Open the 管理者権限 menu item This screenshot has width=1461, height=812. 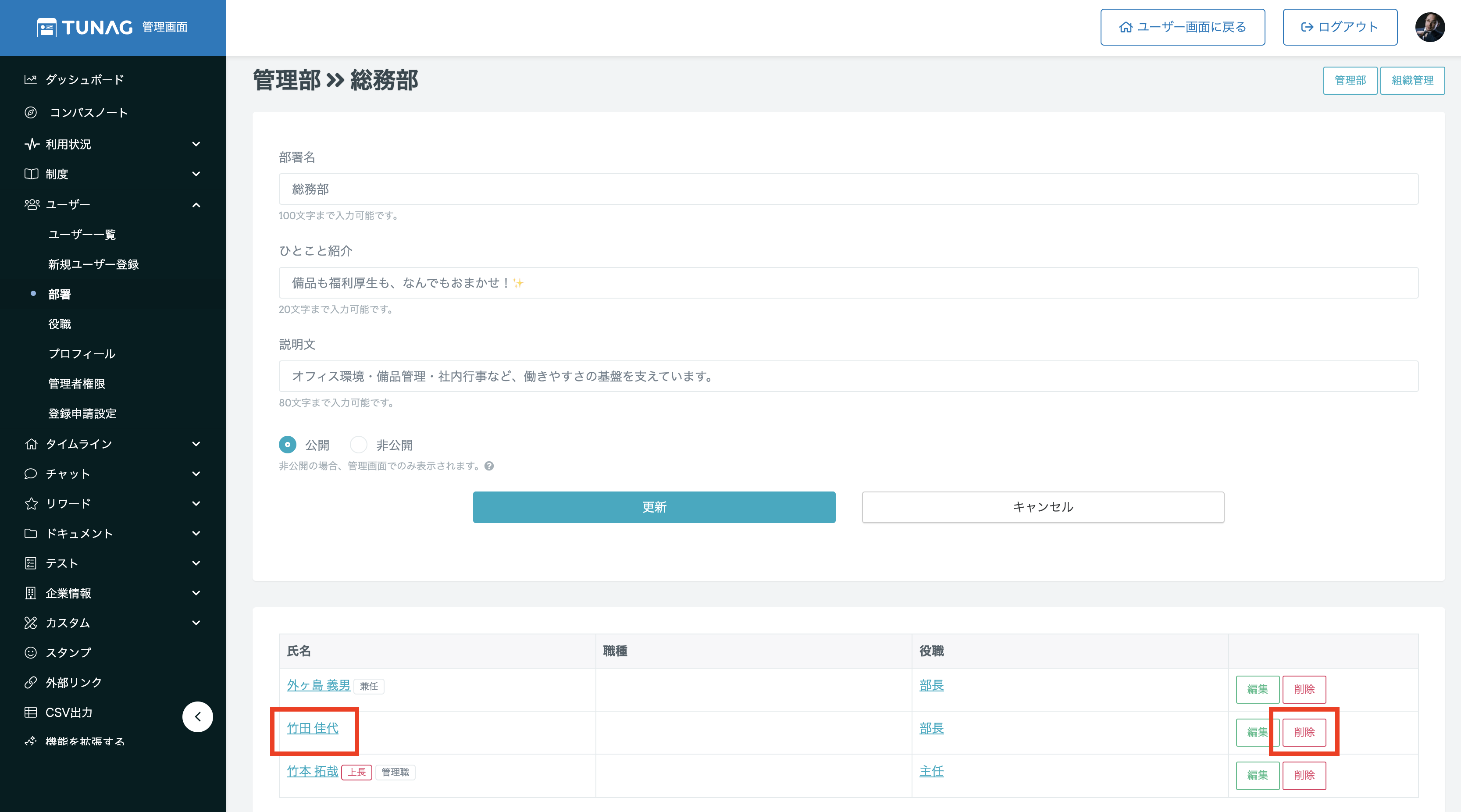pos(77,384)
